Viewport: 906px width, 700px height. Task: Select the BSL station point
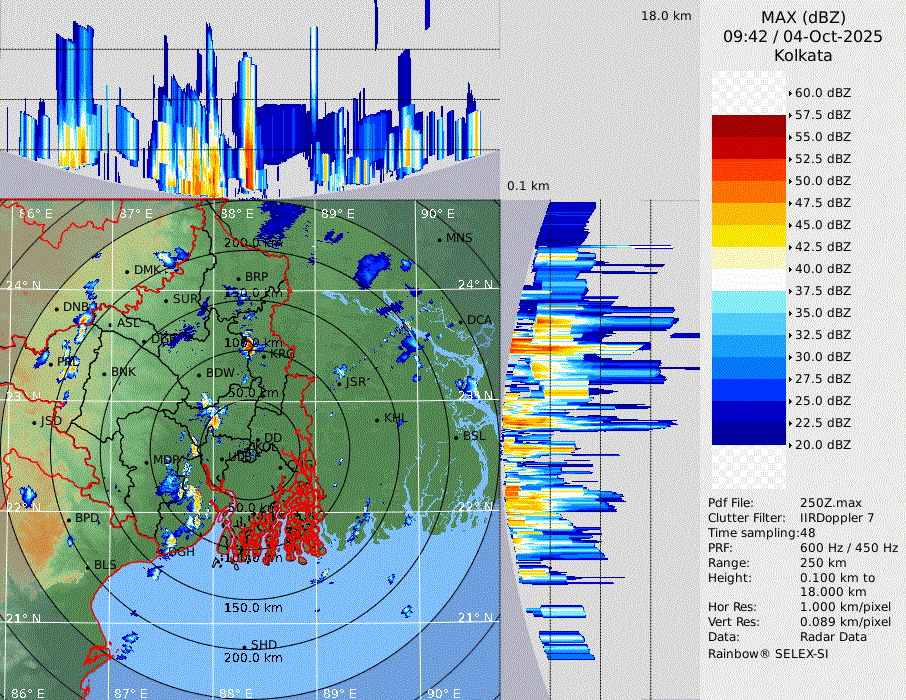coord(456,438)
